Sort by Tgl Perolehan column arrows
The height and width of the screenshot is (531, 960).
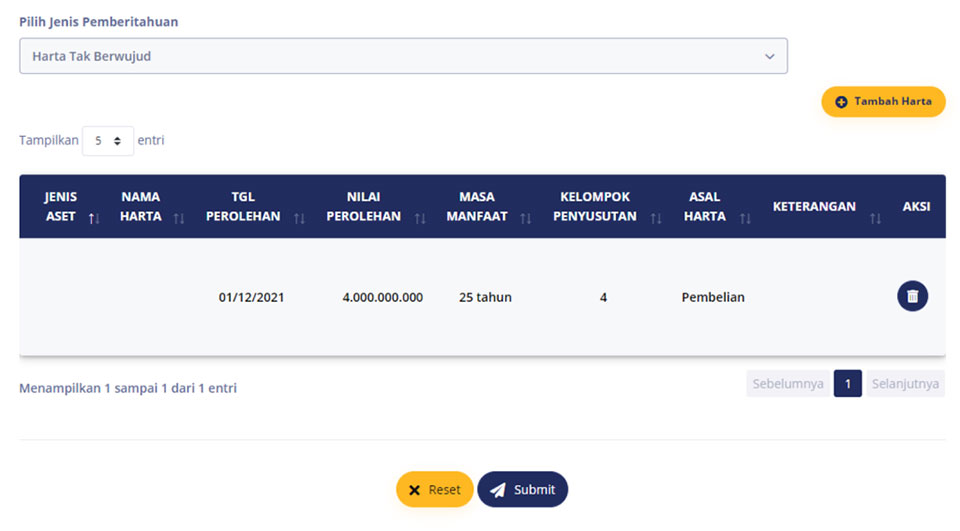[299, 218]
